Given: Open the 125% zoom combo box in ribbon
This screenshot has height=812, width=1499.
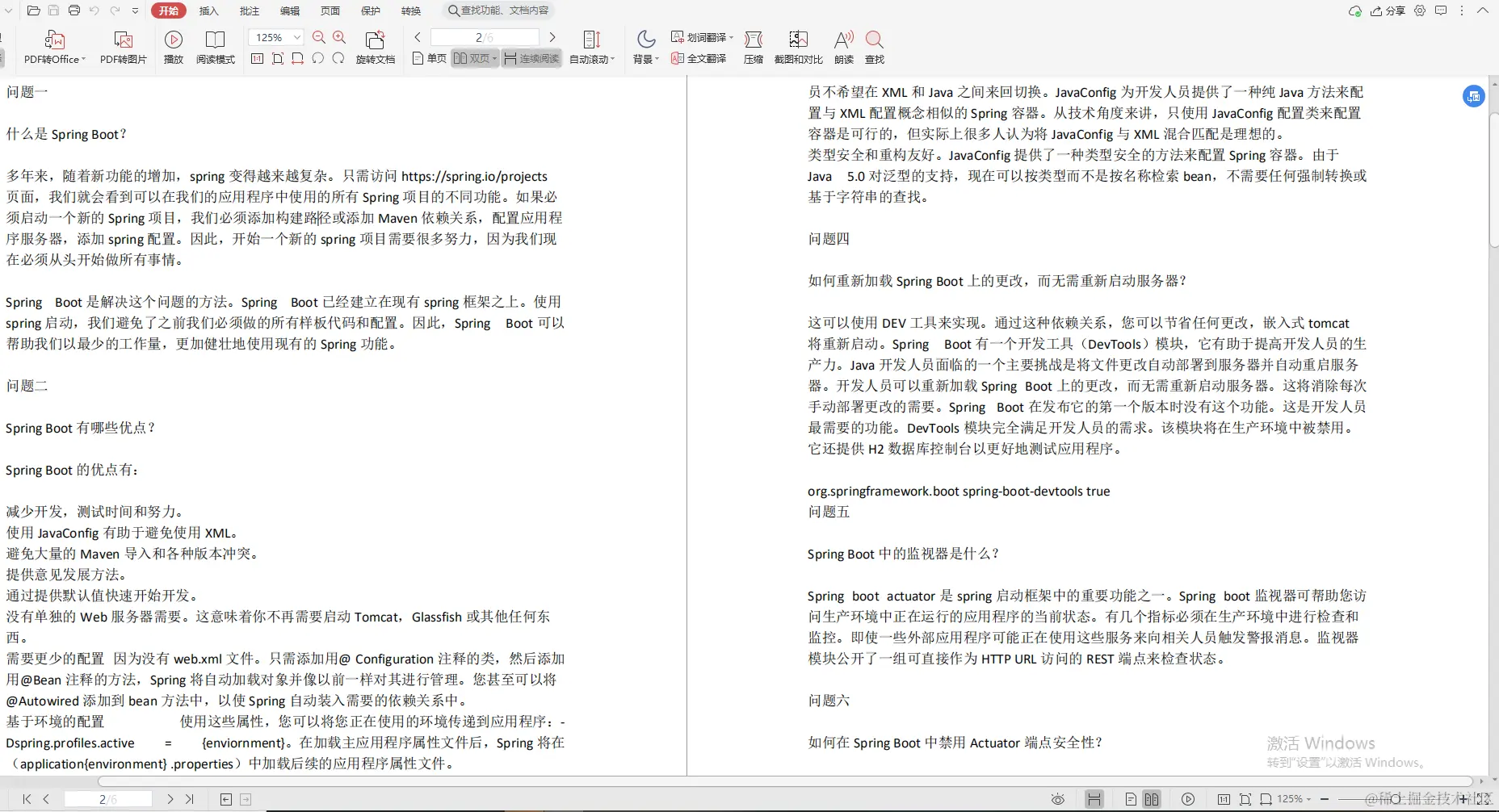Looking at the screenshot, I should pyautogui.click(x=276, y=37).
